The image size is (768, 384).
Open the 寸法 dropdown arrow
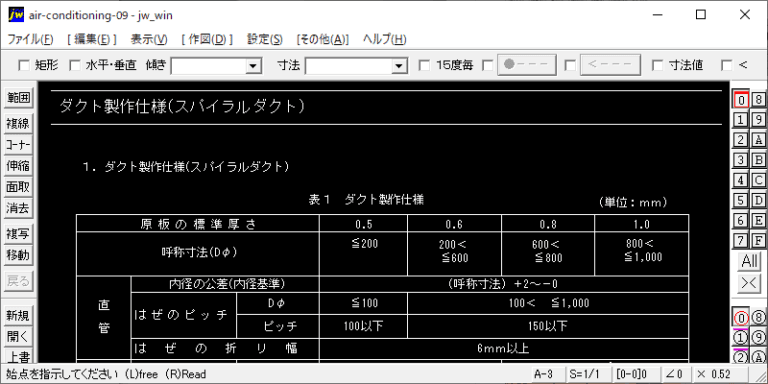click(400, 66)
